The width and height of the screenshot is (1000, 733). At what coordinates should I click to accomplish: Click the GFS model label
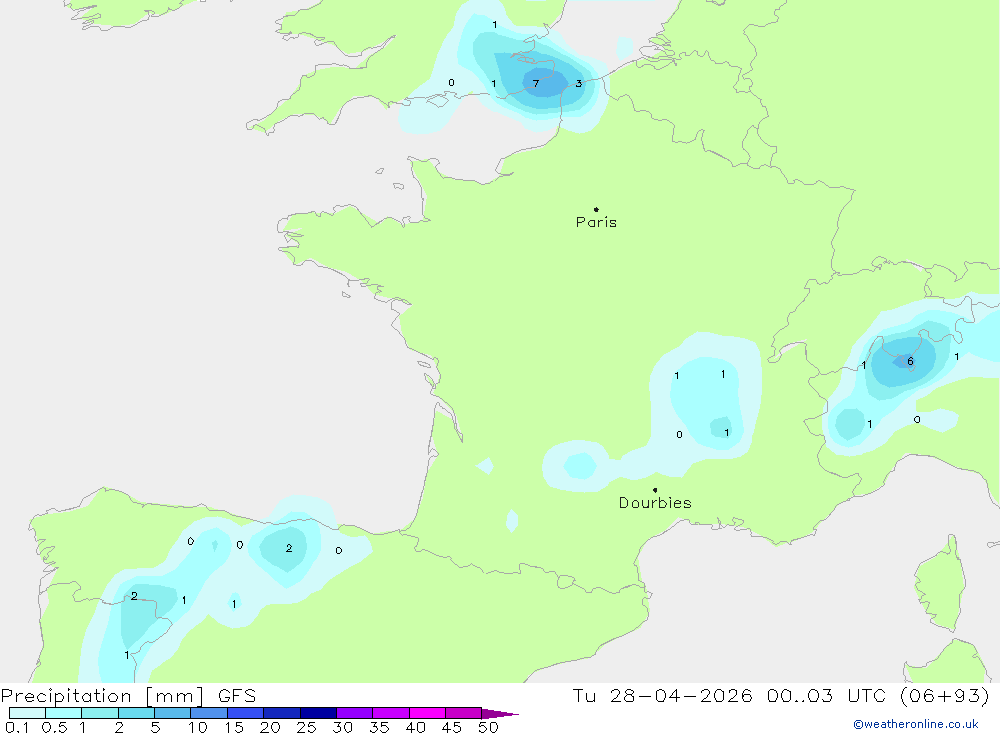(x=237, y=696)
